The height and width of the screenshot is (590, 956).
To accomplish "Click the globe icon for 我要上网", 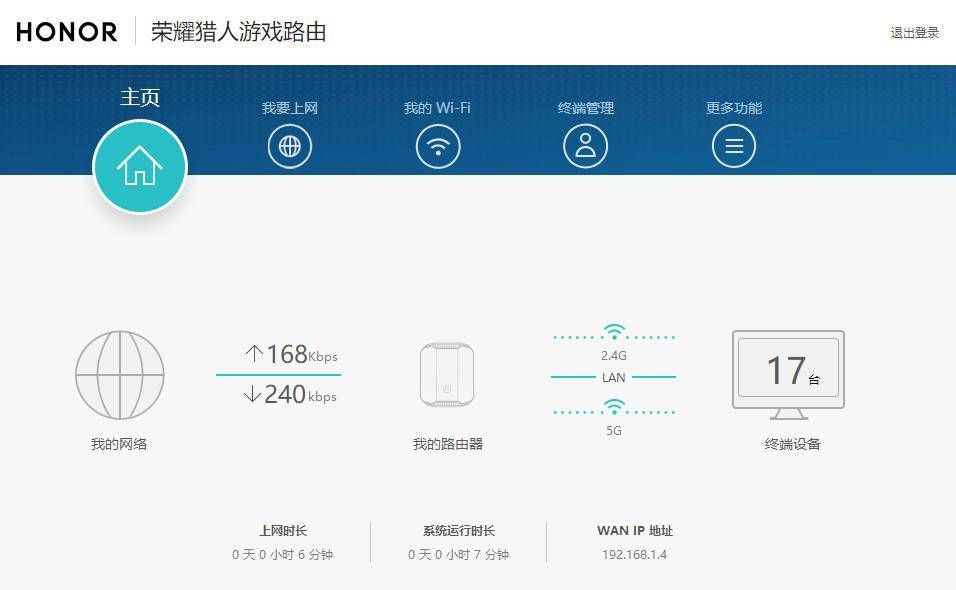I will [x=290, y=146].
